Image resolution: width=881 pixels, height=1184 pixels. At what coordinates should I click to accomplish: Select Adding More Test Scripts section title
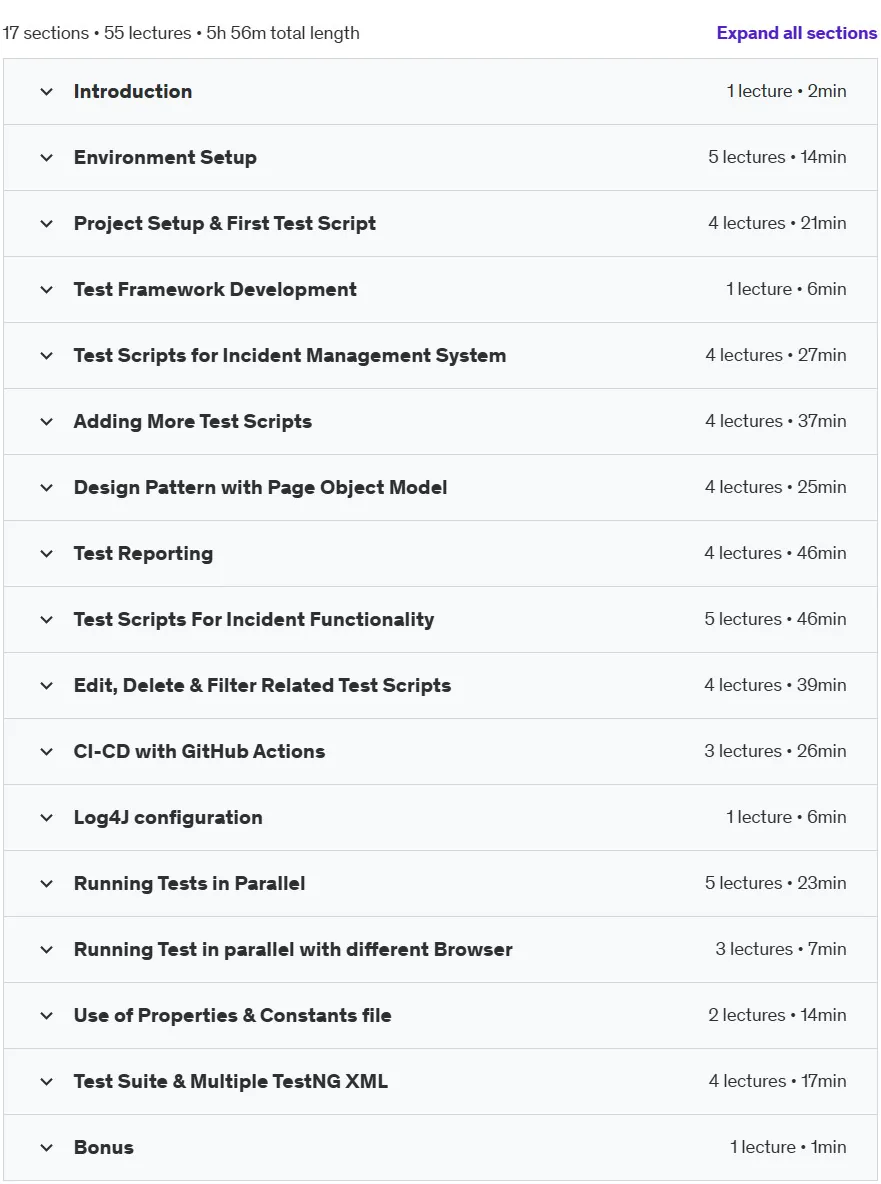193,421
